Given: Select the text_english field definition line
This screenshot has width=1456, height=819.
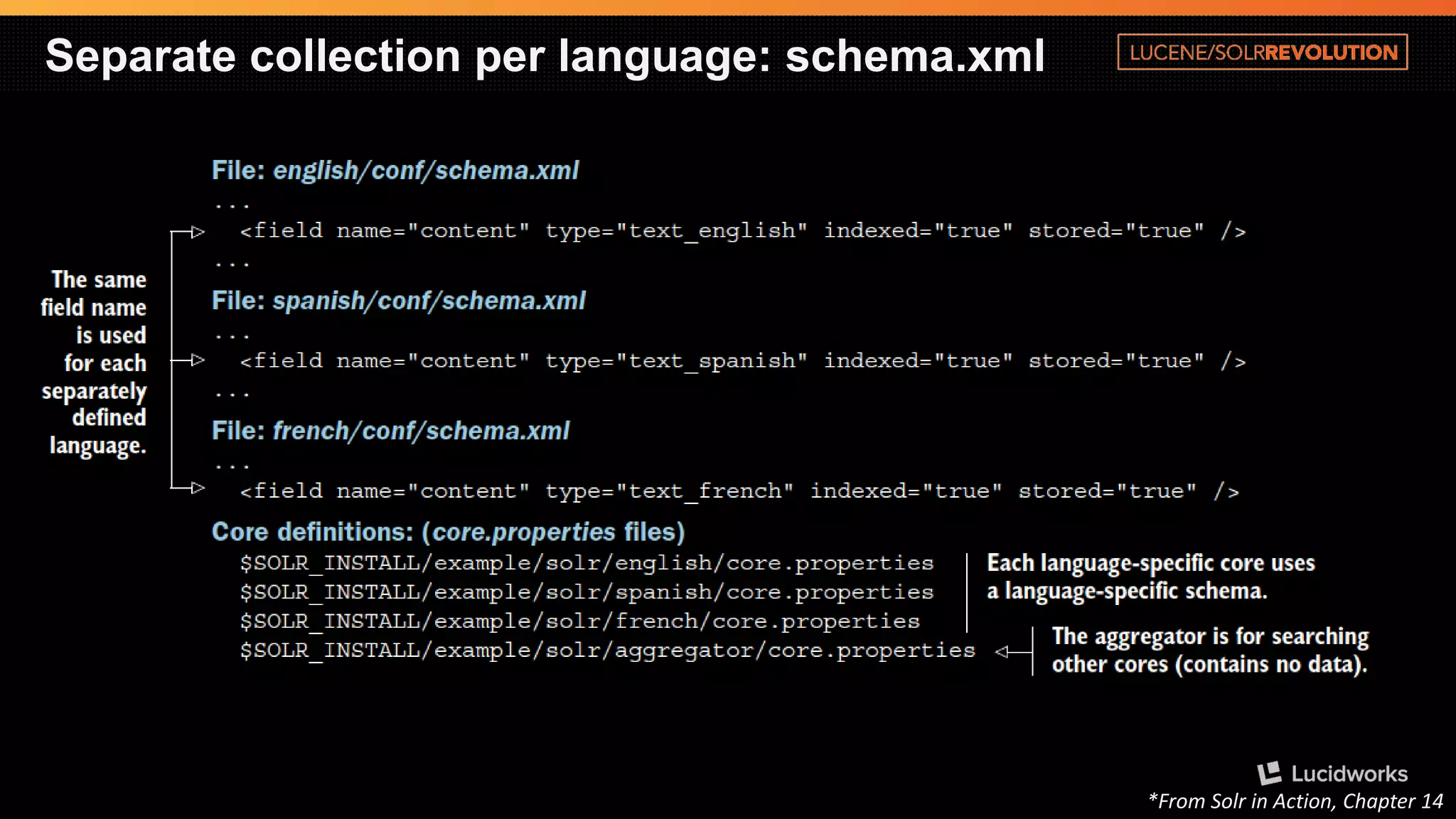Looking at the screenshot, I should (743, 231).
